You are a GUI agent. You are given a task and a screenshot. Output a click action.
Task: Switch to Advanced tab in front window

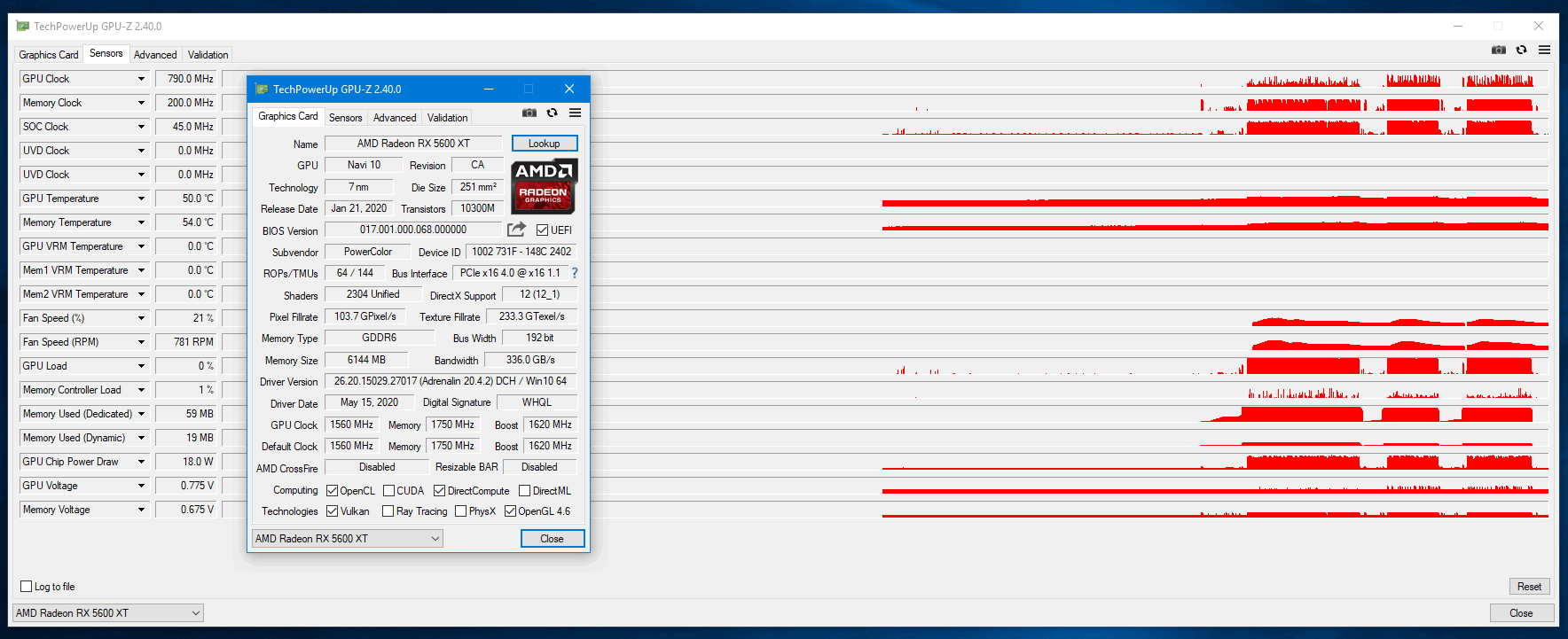click(395, 118)
